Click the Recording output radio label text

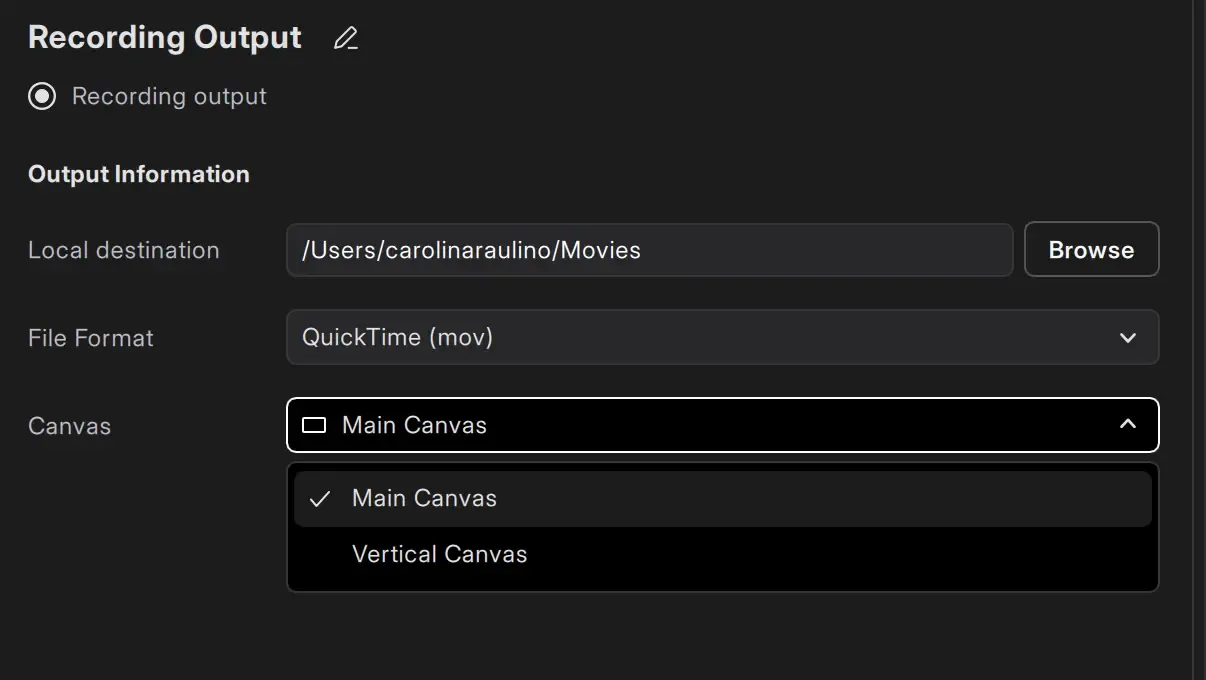tap(169, 97)
